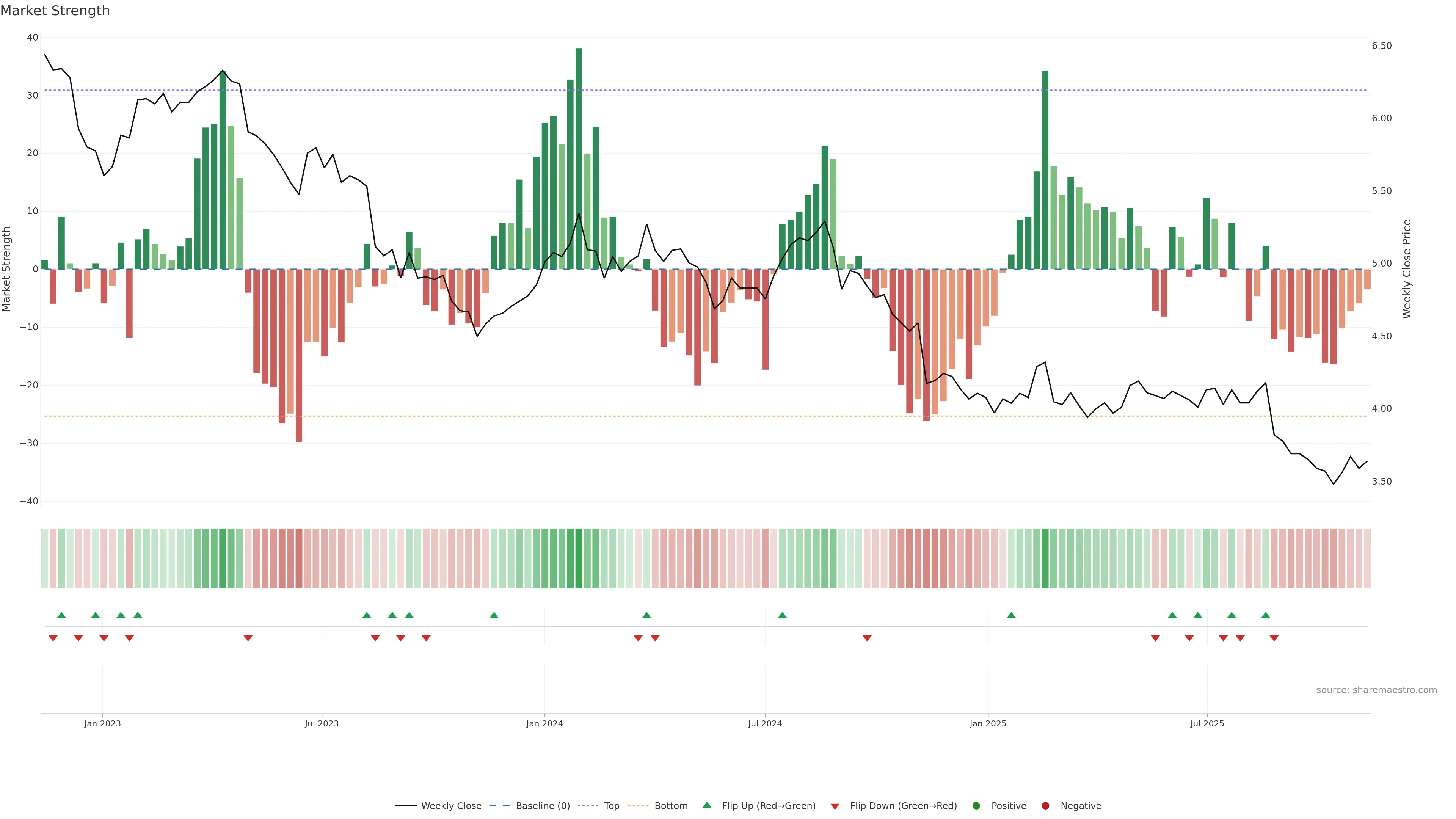Image resolution: width=1456 pixels, height=819 pixels.
Task: Click the lone flip-up triangle just after Jan 2025
Action: [x=1011, y=615]
